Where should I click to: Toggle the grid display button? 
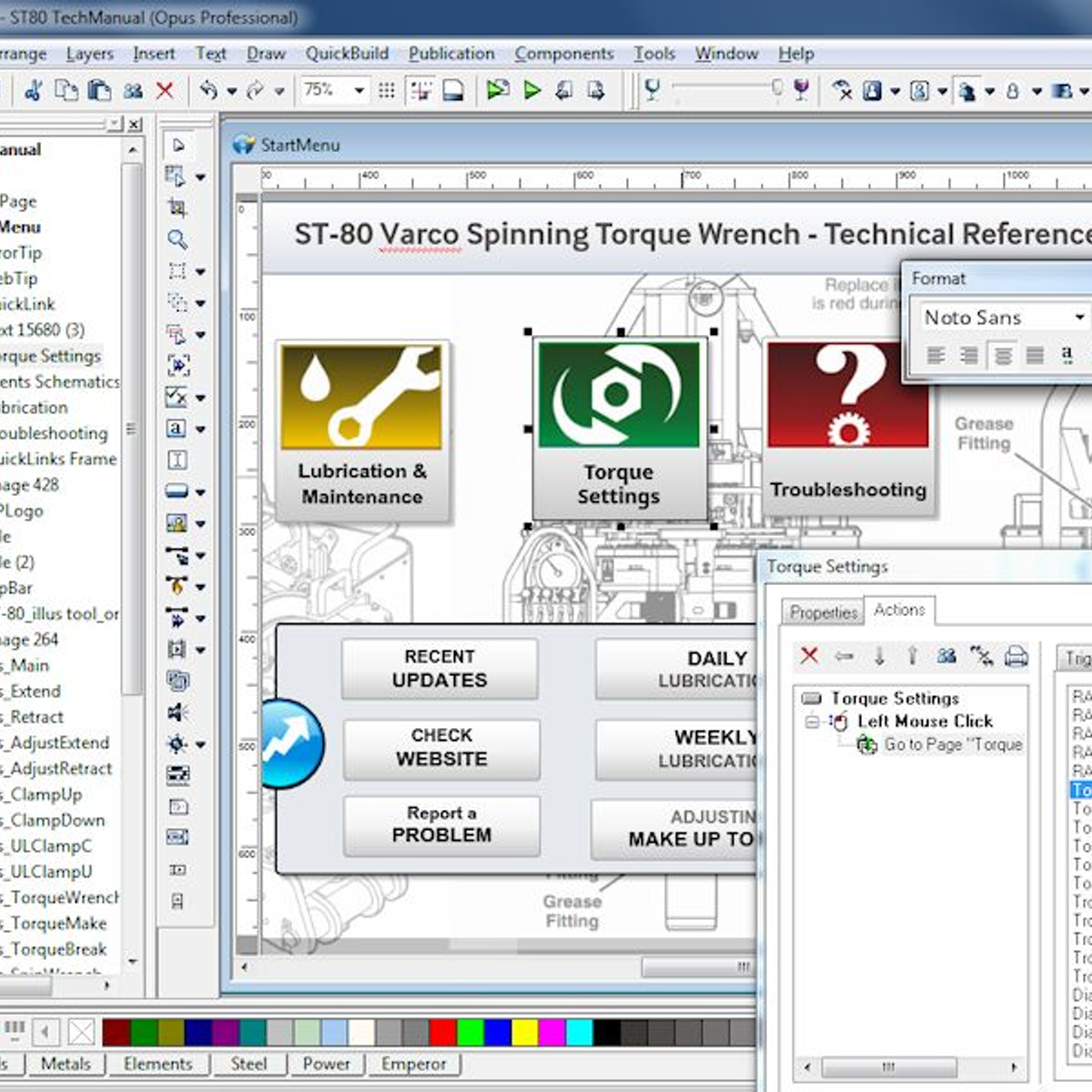387,90
